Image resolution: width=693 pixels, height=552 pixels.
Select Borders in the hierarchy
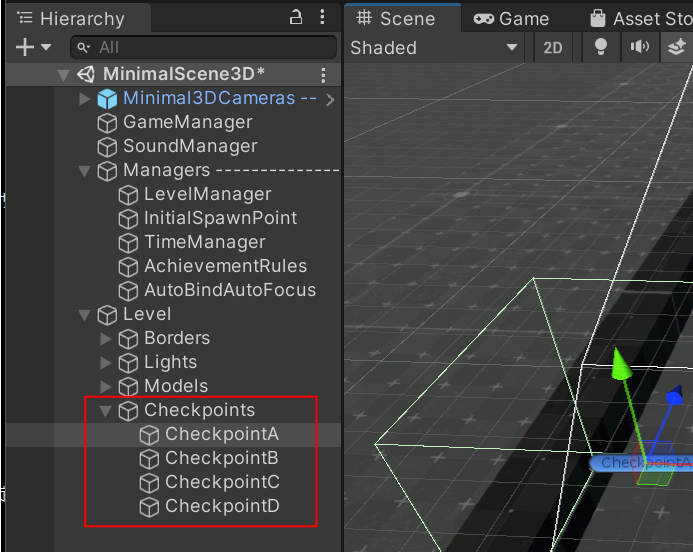177,338
